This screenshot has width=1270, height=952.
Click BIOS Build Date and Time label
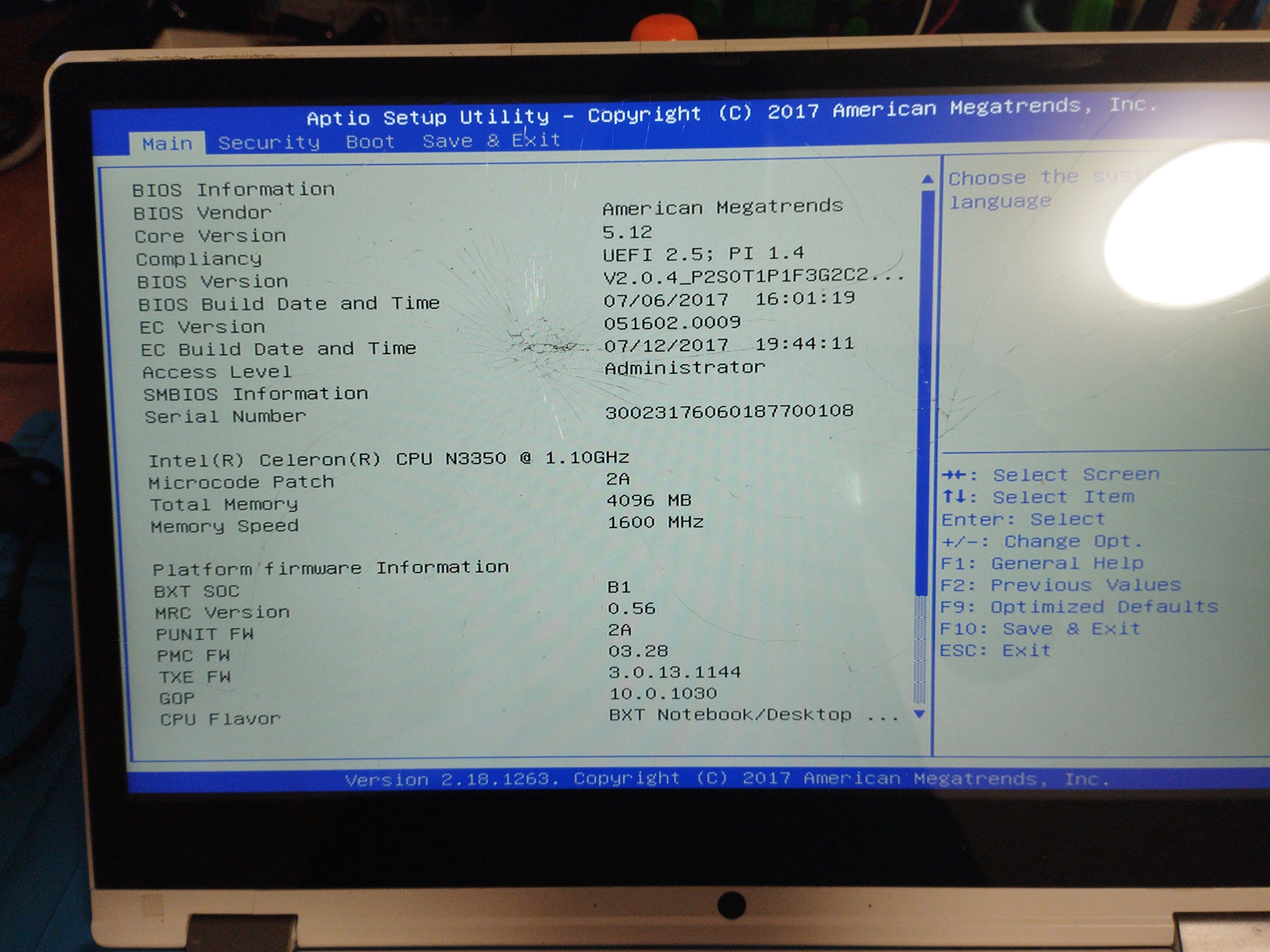click(288, 304)
